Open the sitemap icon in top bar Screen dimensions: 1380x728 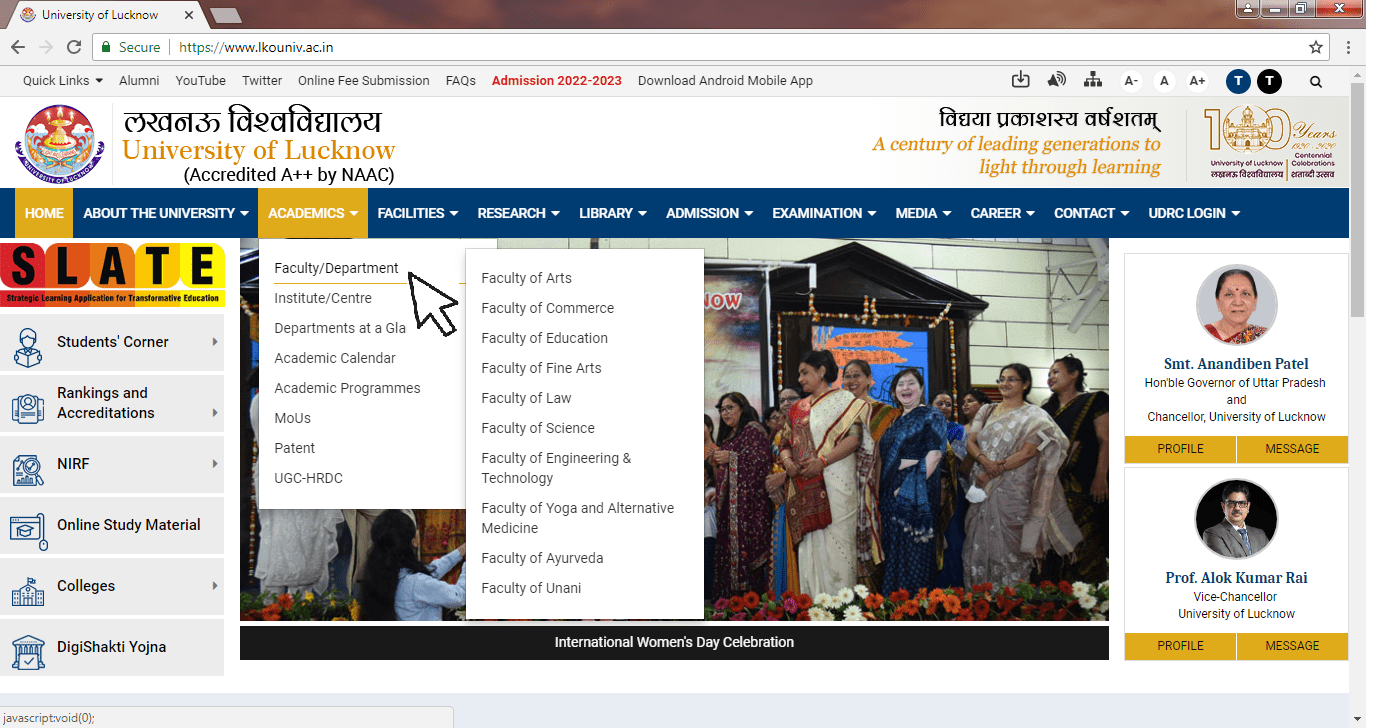(1093, 80)
